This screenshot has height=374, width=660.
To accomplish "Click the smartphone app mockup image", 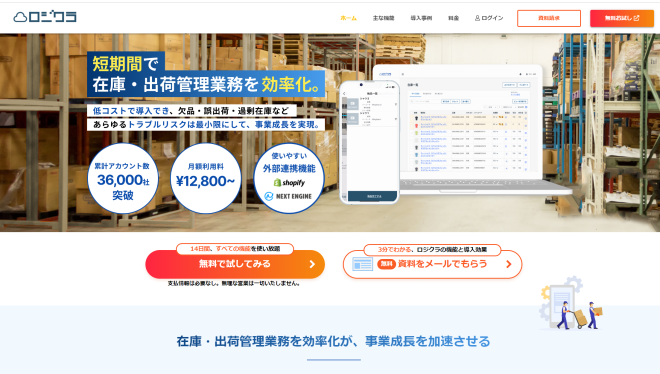I will (369, 142).
